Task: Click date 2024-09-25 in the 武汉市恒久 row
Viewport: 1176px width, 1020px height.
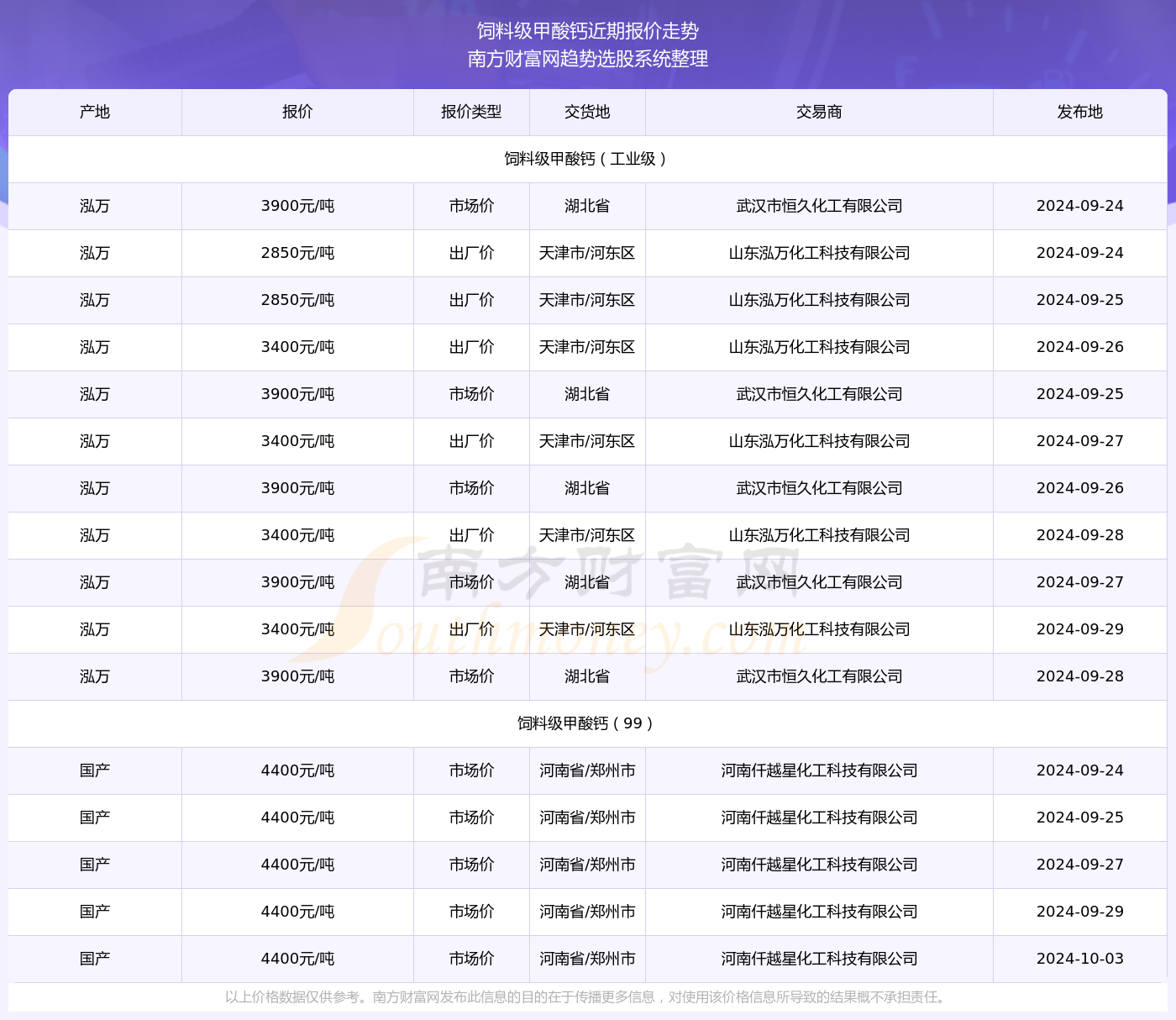Action: point(1080,394)
